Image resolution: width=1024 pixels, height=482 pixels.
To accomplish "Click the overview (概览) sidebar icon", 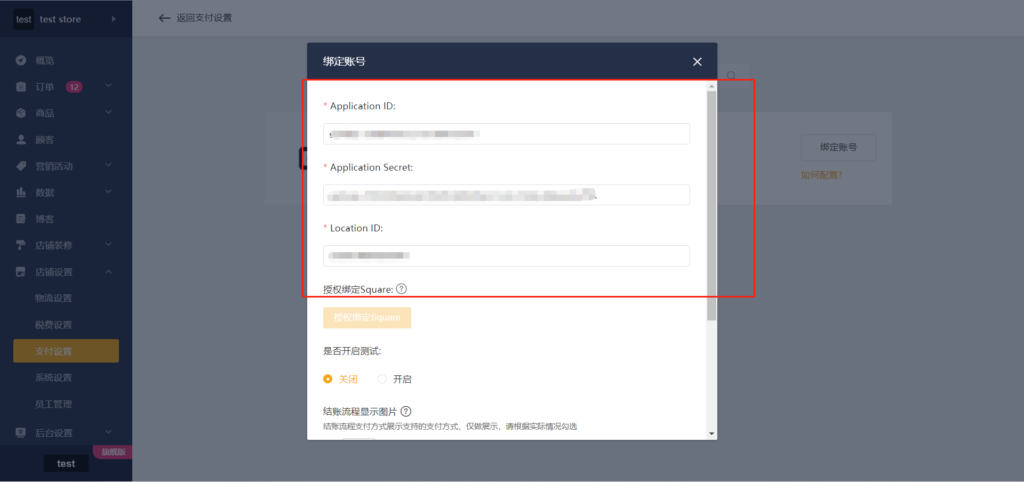I will point(21,61).
